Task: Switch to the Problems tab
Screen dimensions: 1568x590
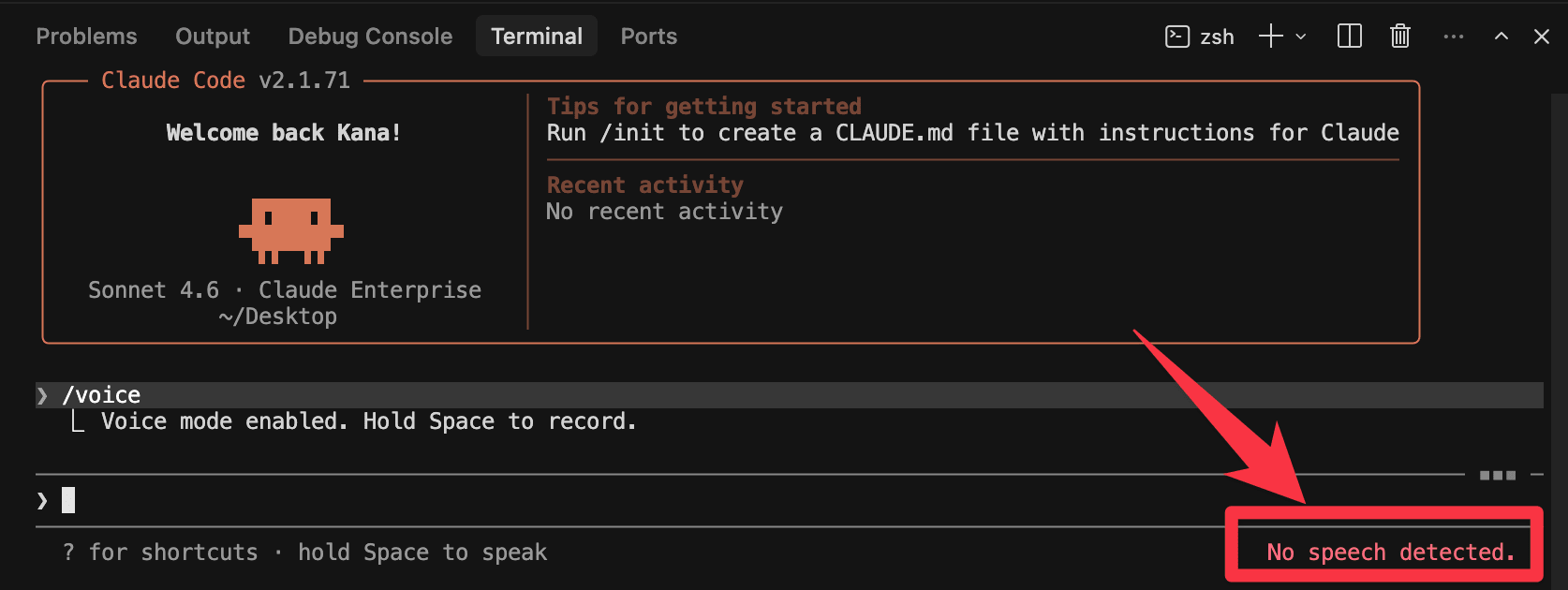Action: pos(86,37)
